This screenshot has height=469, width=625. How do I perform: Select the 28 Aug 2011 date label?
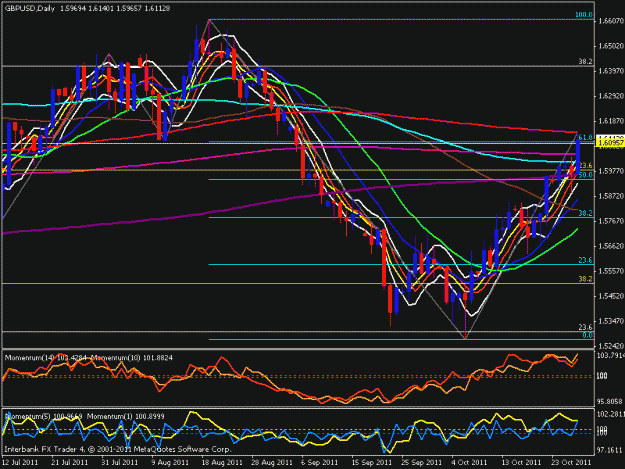(271, 462)
